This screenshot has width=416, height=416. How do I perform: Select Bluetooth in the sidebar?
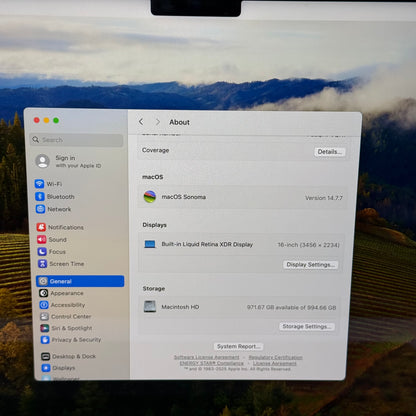point(55,197)
